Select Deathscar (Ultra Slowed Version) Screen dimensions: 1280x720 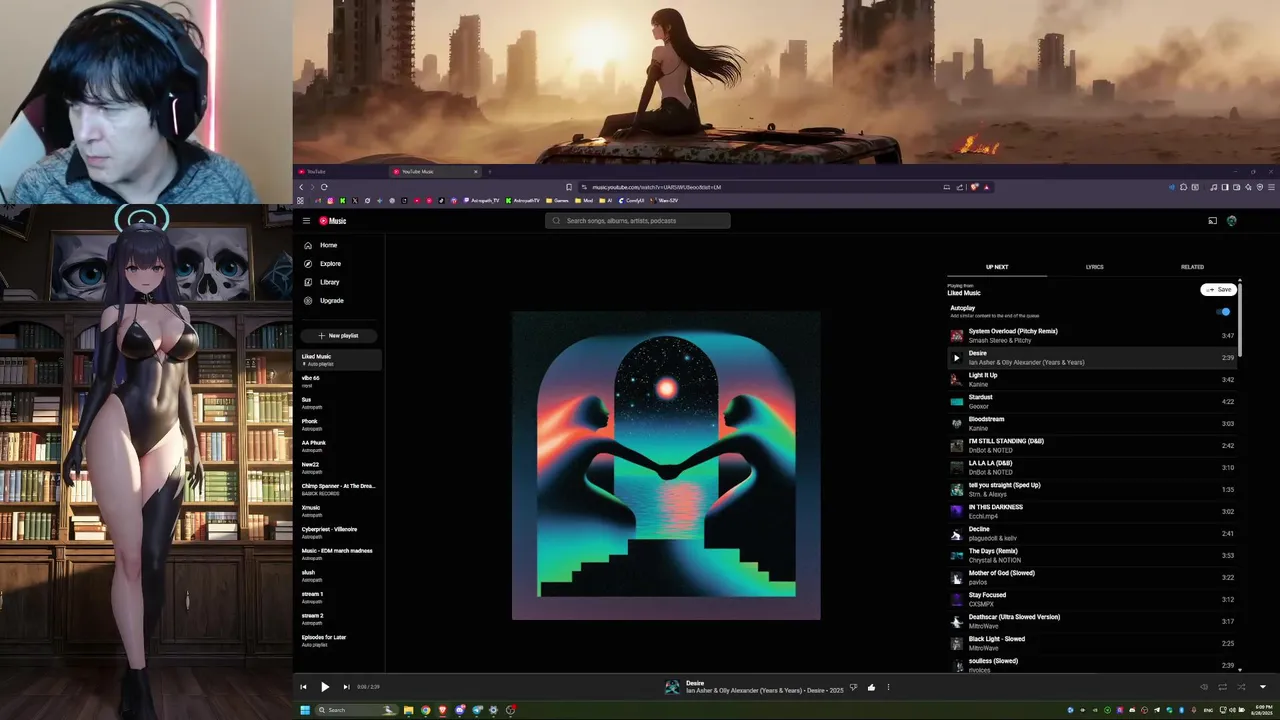click(x=1092, y=622)
